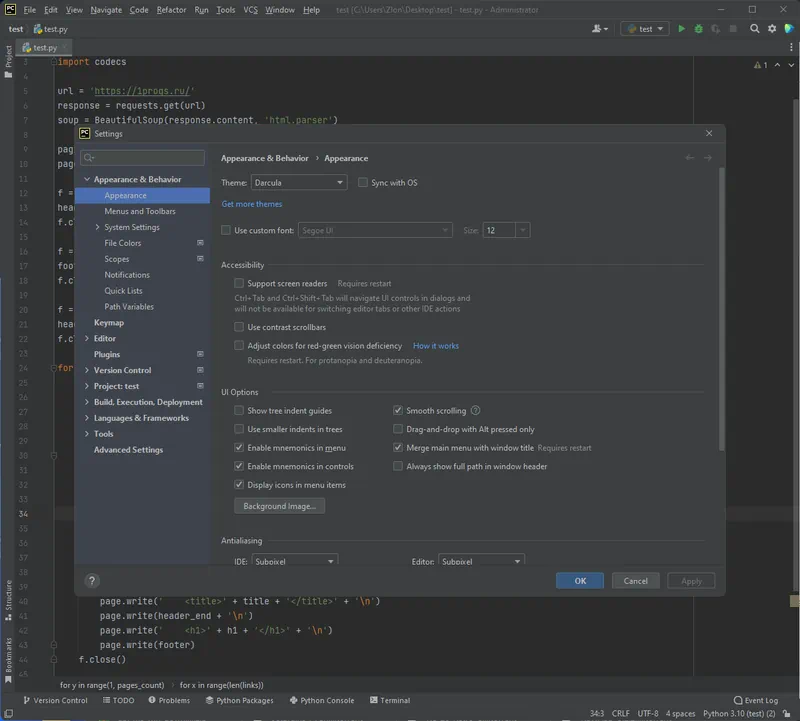This screenshot has width=800, height=721.
Task: Click the help question mark button
Action: click(92, 580)
